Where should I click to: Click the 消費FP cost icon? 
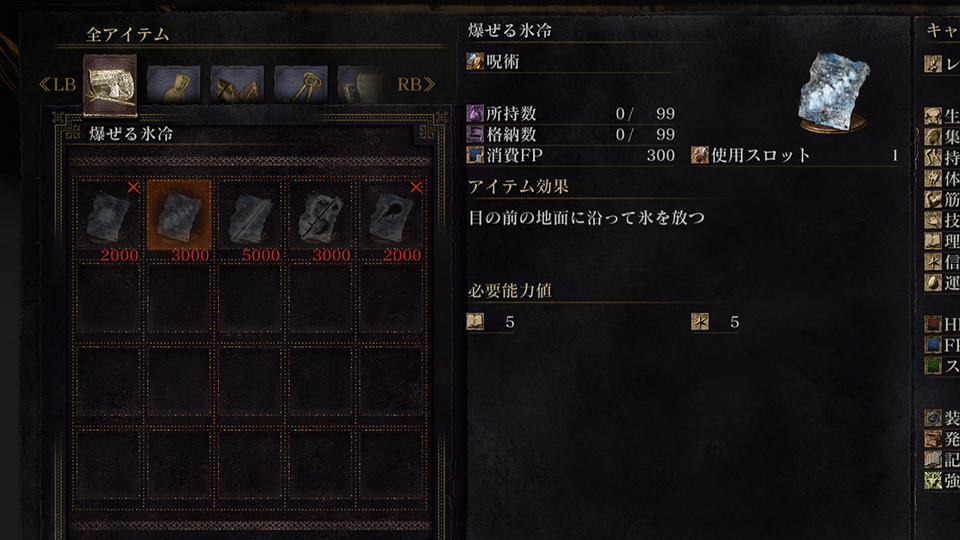(x=475, y=155)
